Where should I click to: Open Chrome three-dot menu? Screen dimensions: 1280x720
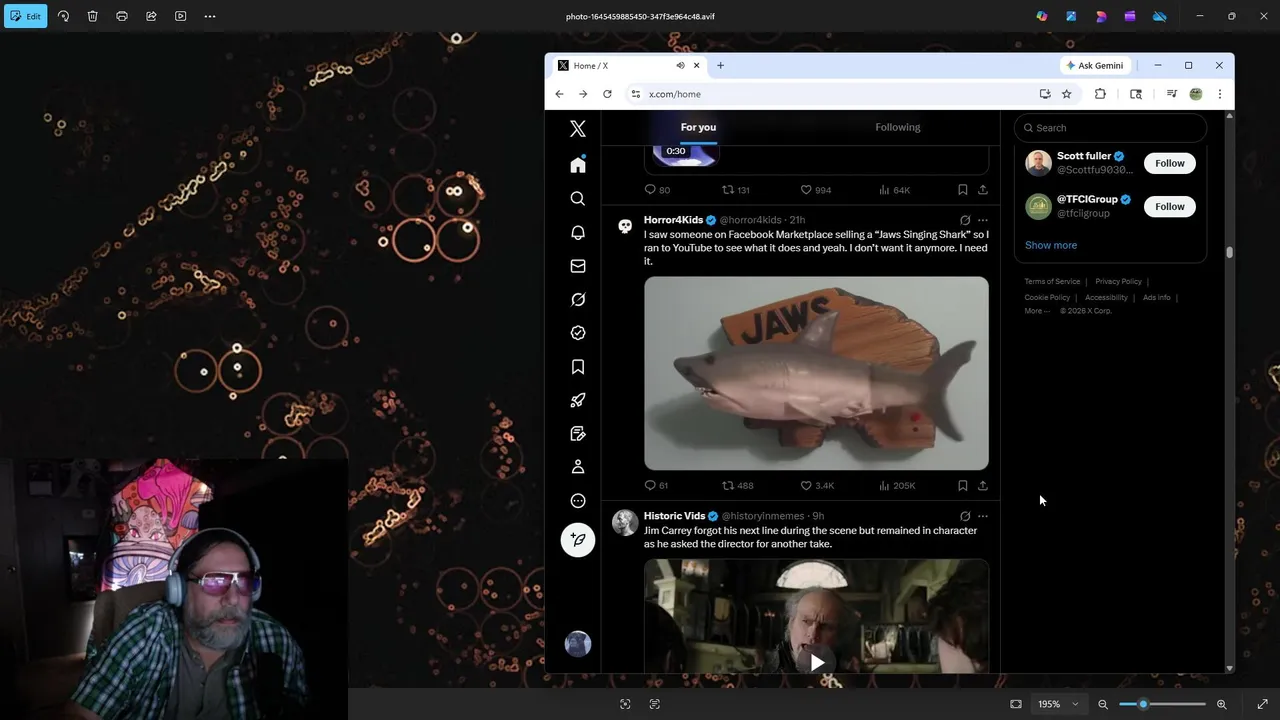click(x=1220, y=94)
